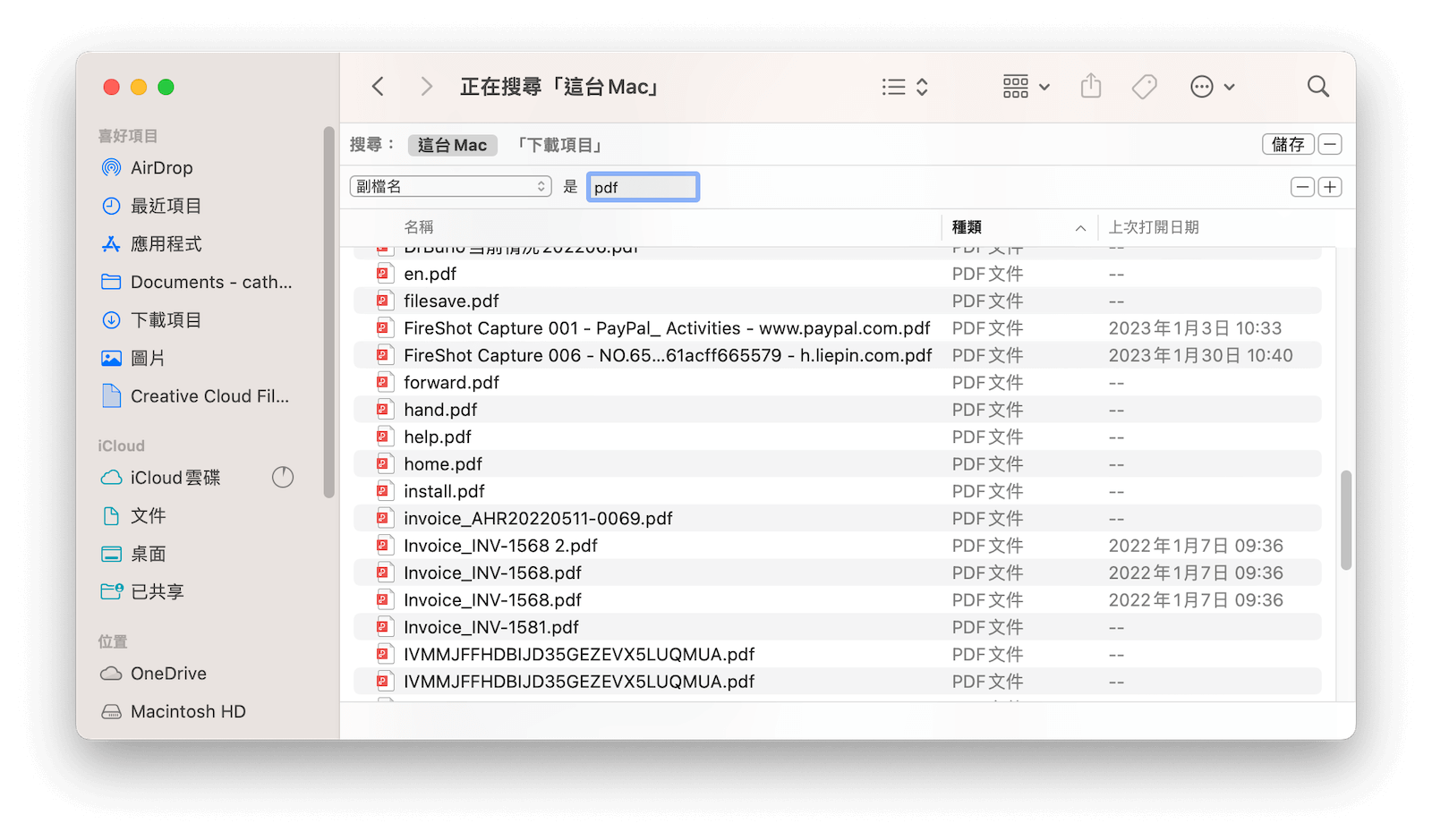1432x840 pixels.
Task: Click the 儲存 button
Action: tap(1288, 144)
